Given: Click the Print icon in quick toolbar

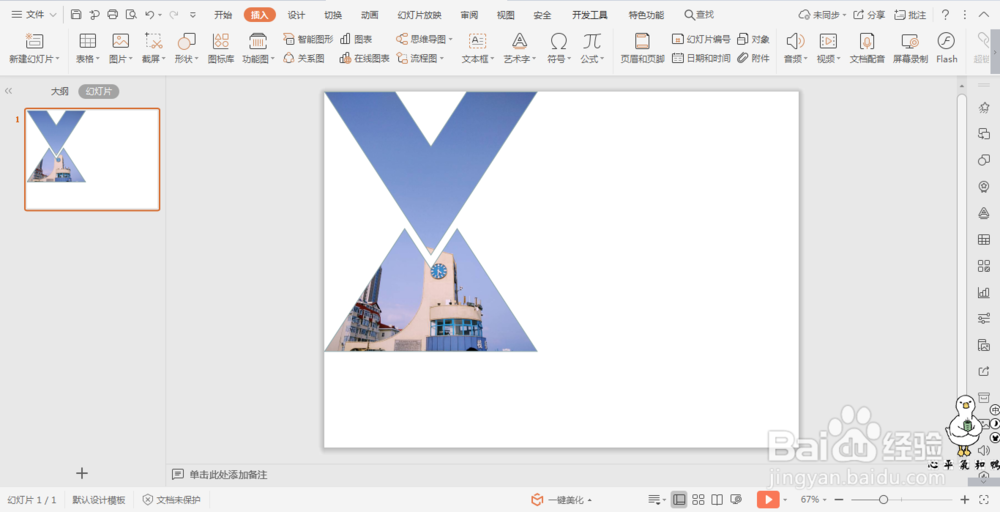Looking at the screenshot, I should click(113, 14).
